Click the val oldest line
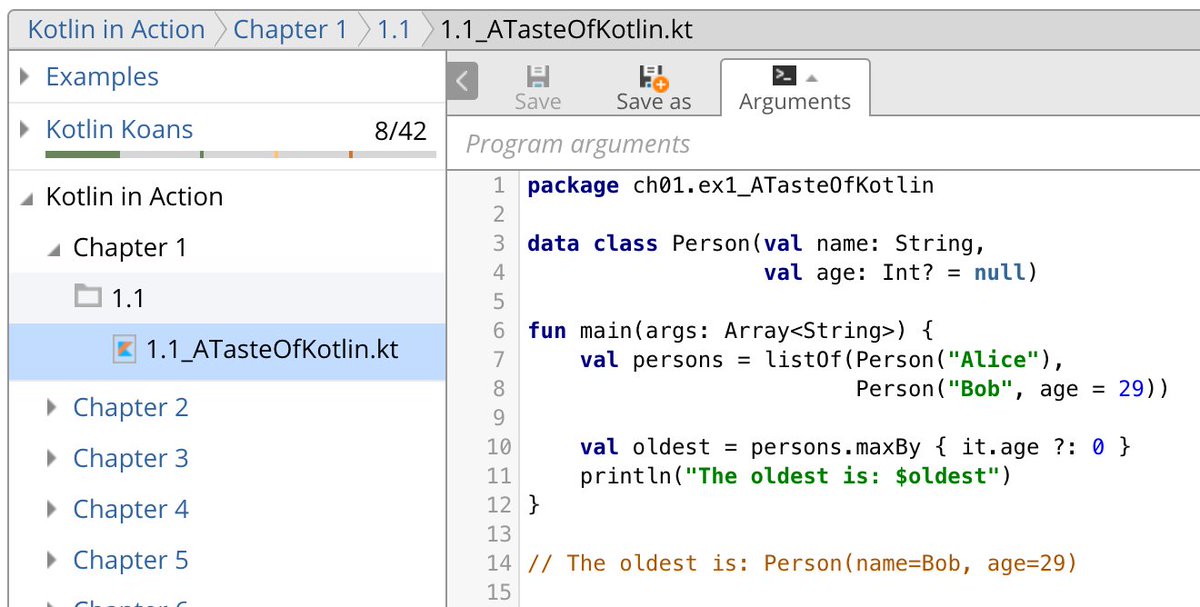1200x607 pixels. point(855,447)
